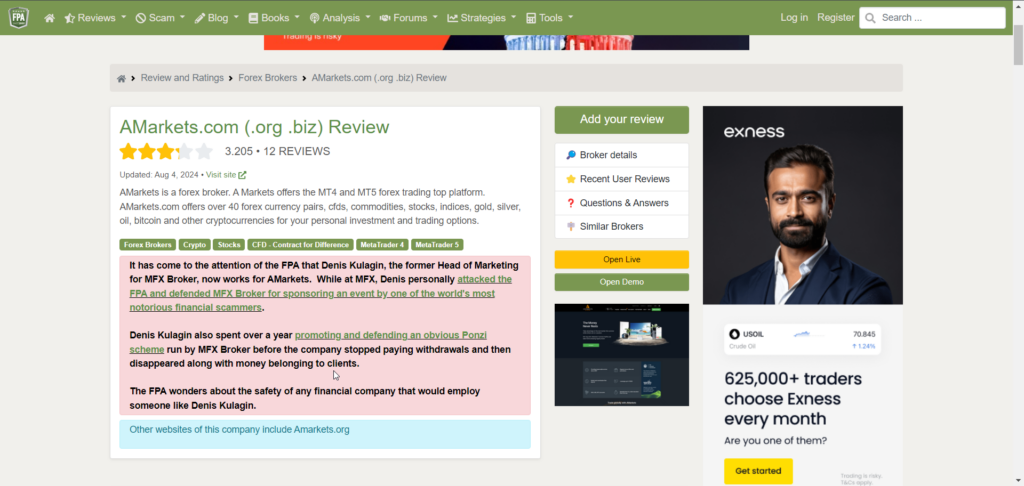The width and height of the screenshot is (1024, 486).
Task: Click the FPA shield logo
Action: pyautogui.click(x=18, y=18)
